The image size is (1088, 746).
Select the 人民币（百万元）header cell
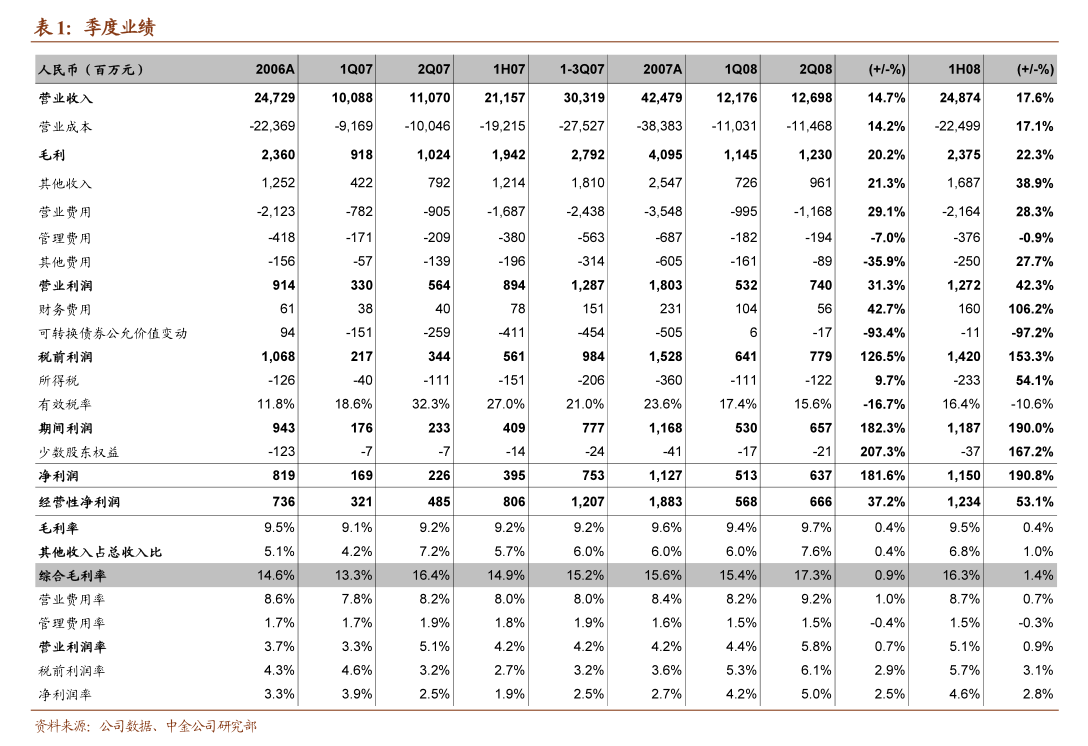[x=92, y=70]
